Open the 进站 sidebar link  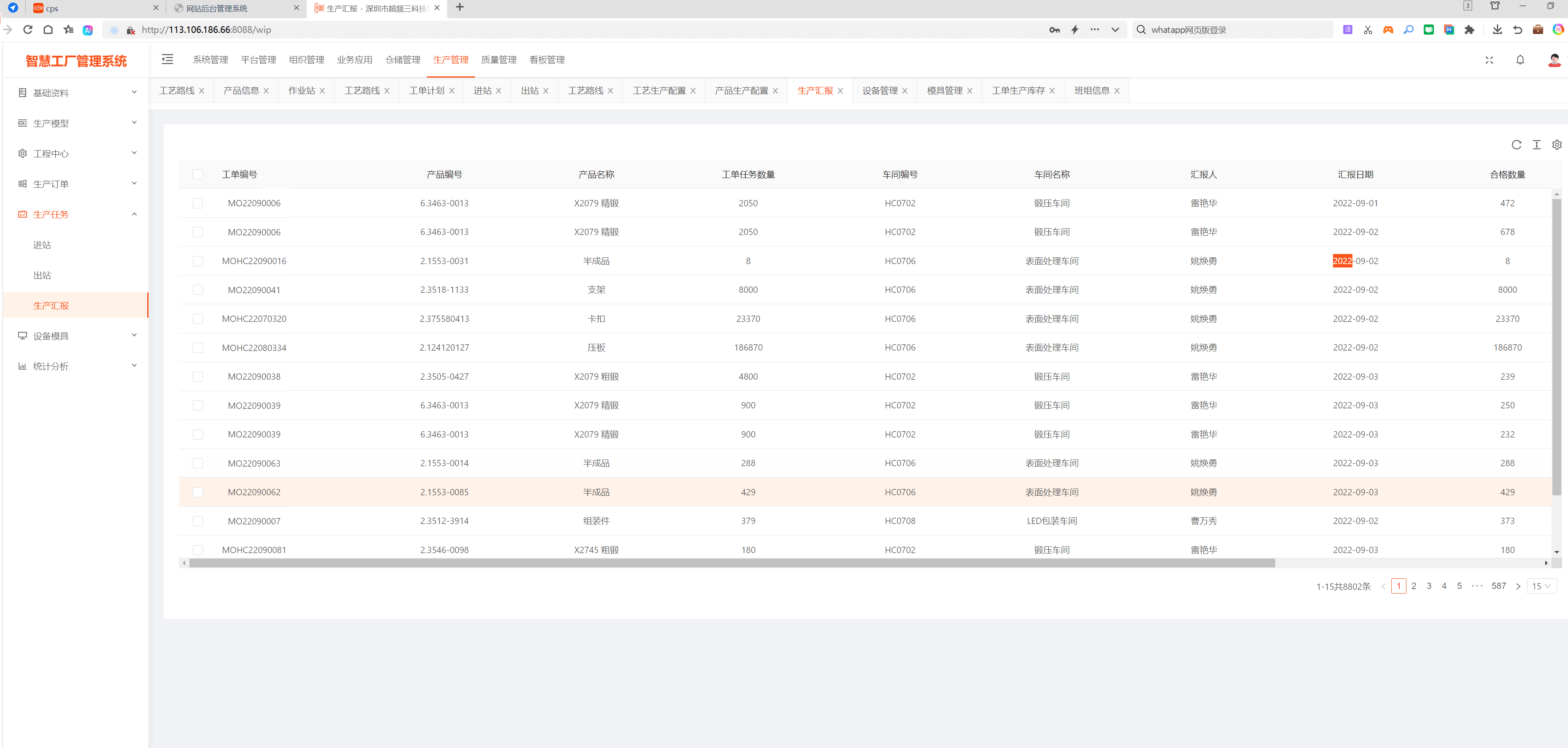[x=42, y=245]
